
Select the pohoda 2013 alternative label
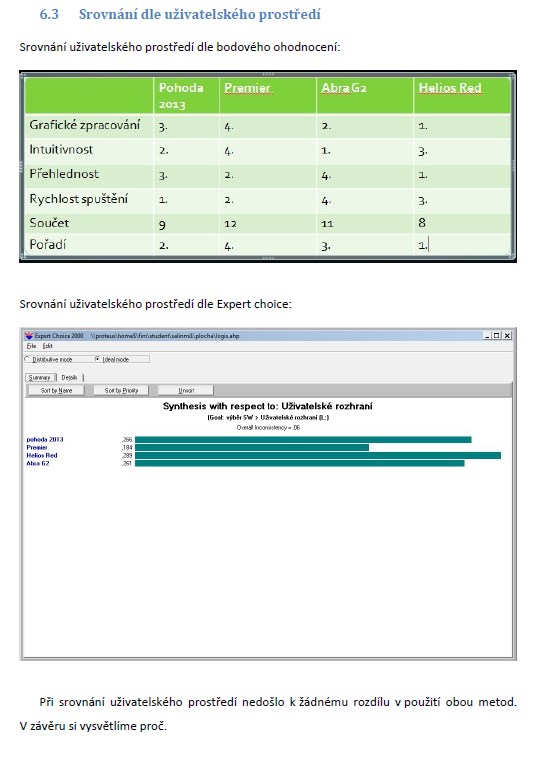[45, 440]
